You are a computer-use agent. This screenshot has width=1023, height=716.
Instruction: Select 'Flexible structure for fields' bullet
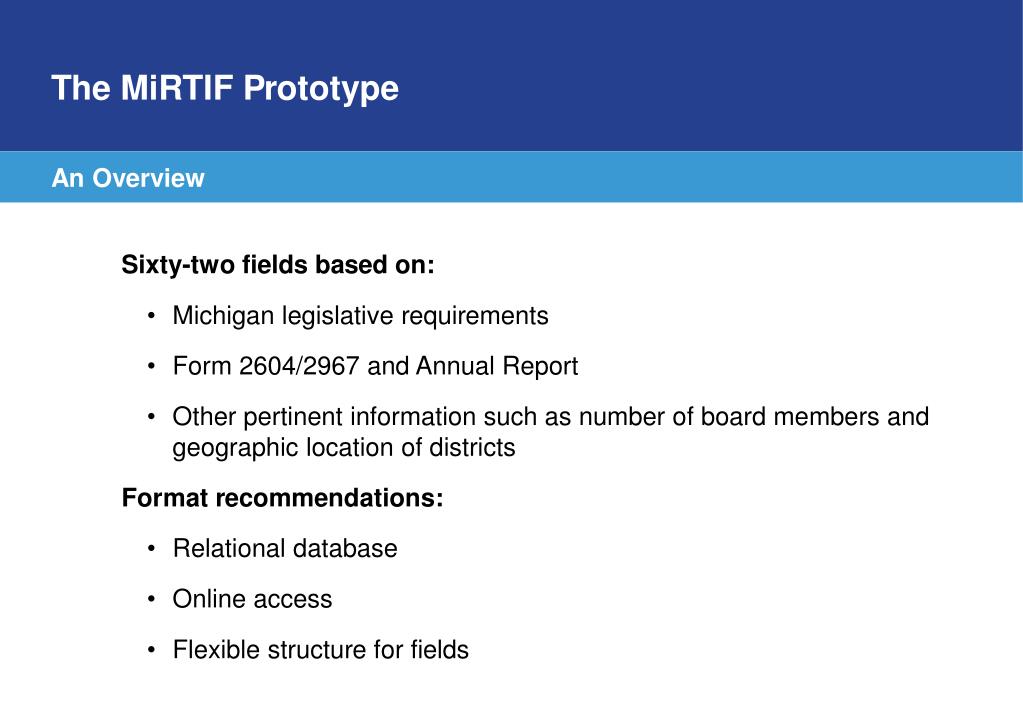pyautogui.click(x=320, y=650)
